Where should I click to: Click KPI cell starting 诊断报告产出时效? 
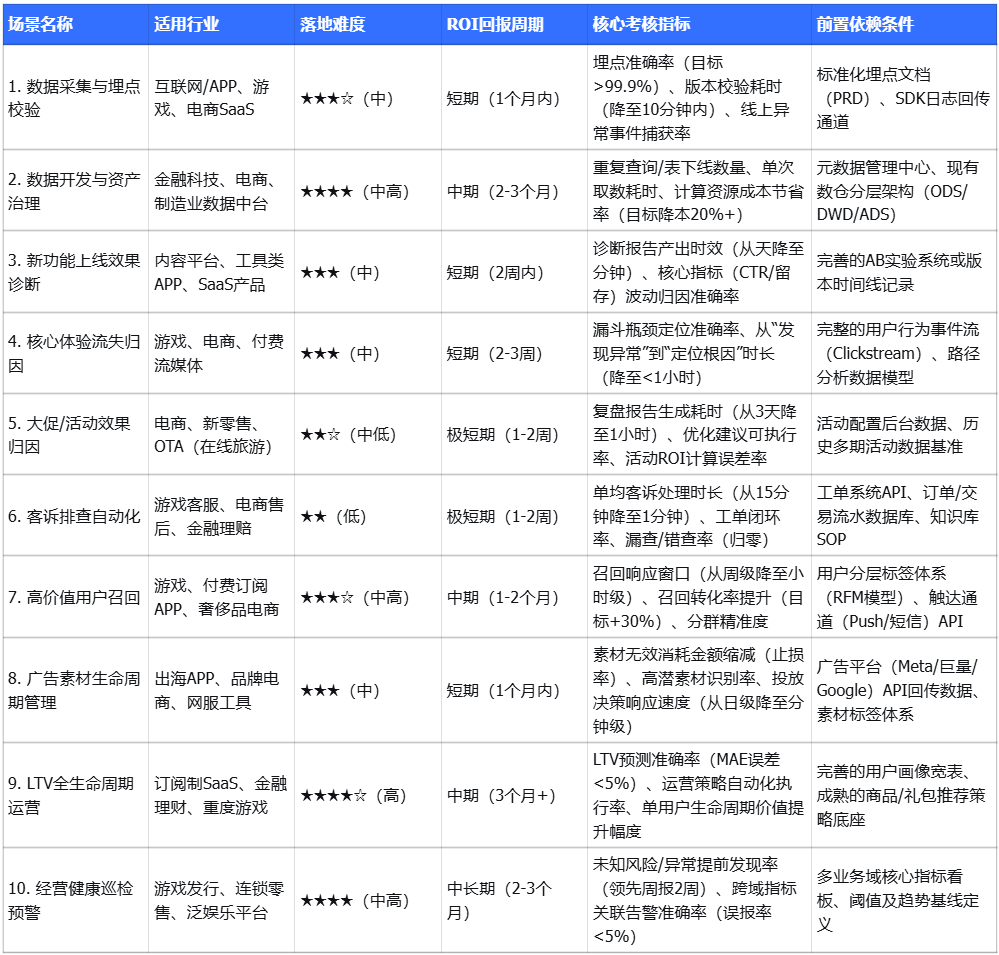(700, 271)
